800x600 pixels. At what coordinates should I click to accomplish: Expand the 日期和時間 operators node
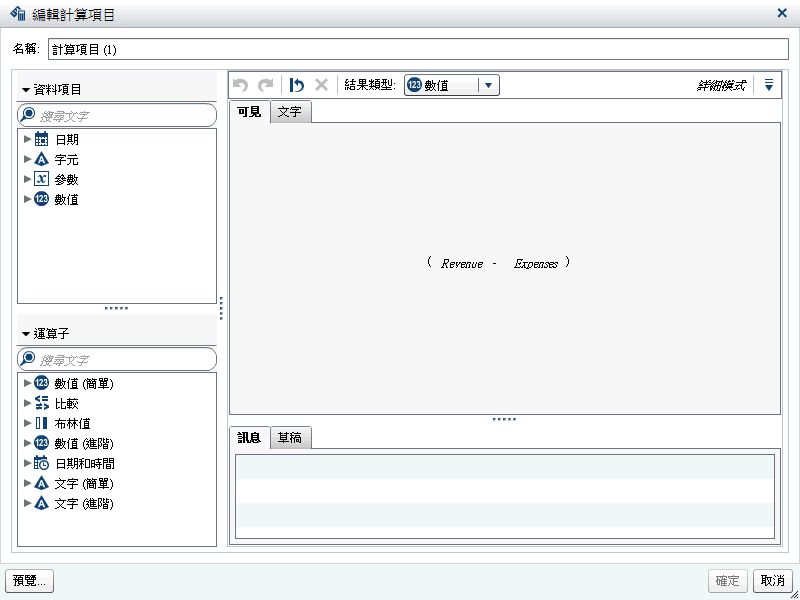click(x=28, y=464)
